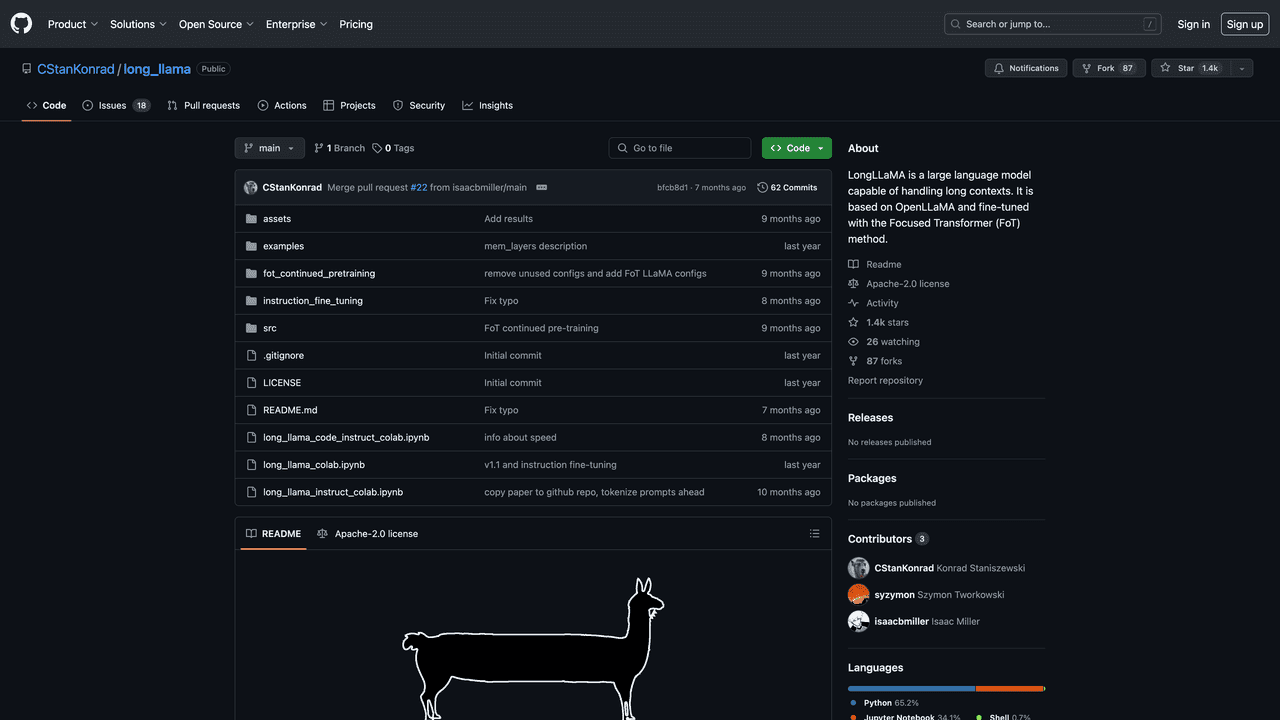1280x720 pixels.
Task: Open syzymon contributor profile
Action: (894, 595)
